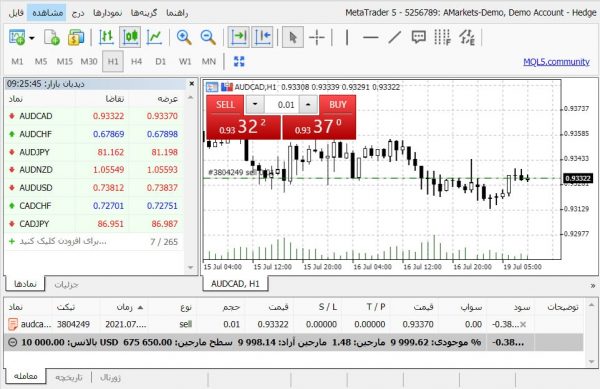Select the bar chart type icon
Screen dimensions: 600x389
click(x=106, y=37)
